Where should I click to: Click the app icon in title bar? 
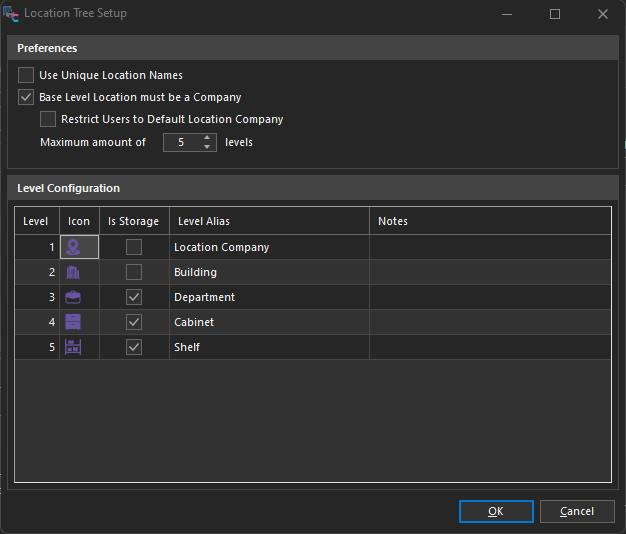click(11, 14)
